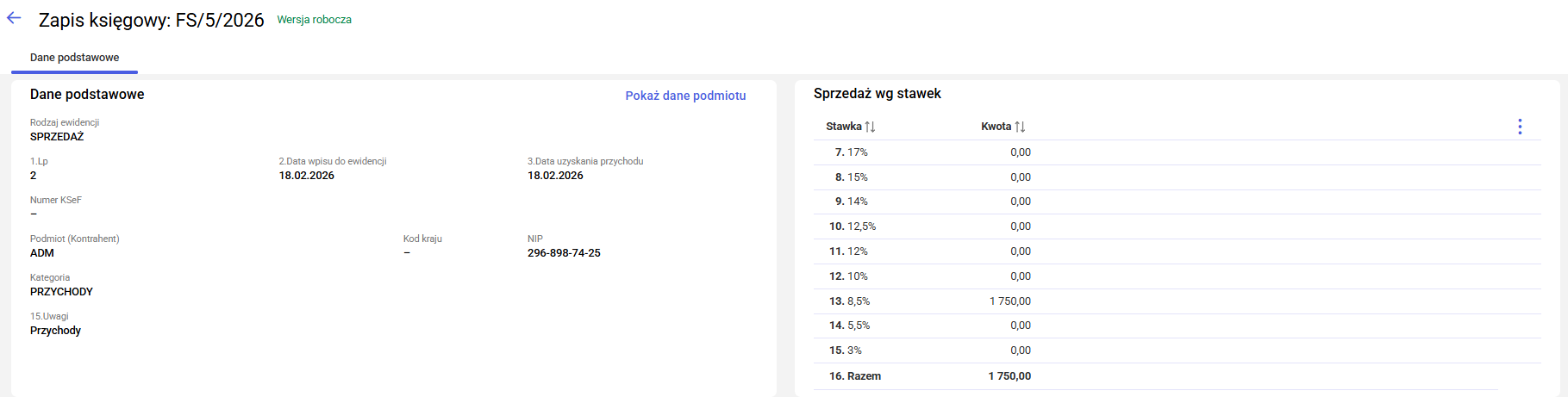The height and width of the screenshot is (397, 1568).
Task: Sort by the Stawka column arrows
Action: 871,127
